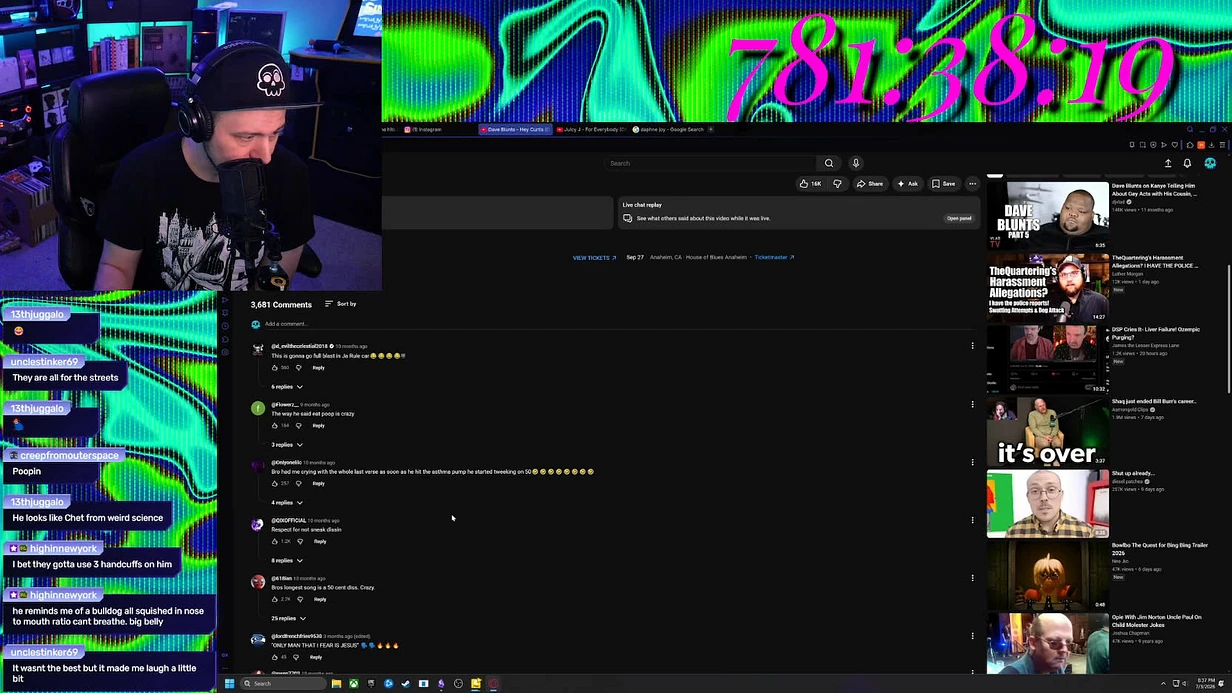The image size is (1232, 693).
Task: Open 'Shut up already...' video title
Action: 1133,473
